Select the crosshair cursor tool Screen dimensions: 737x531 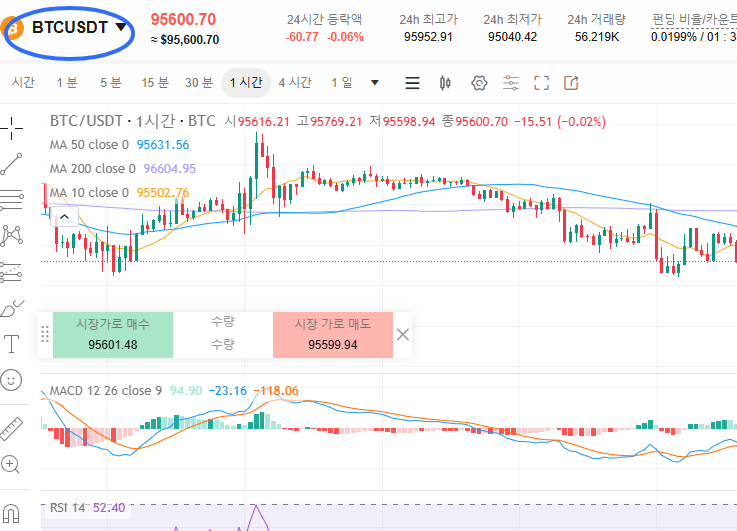pos(12,126)
